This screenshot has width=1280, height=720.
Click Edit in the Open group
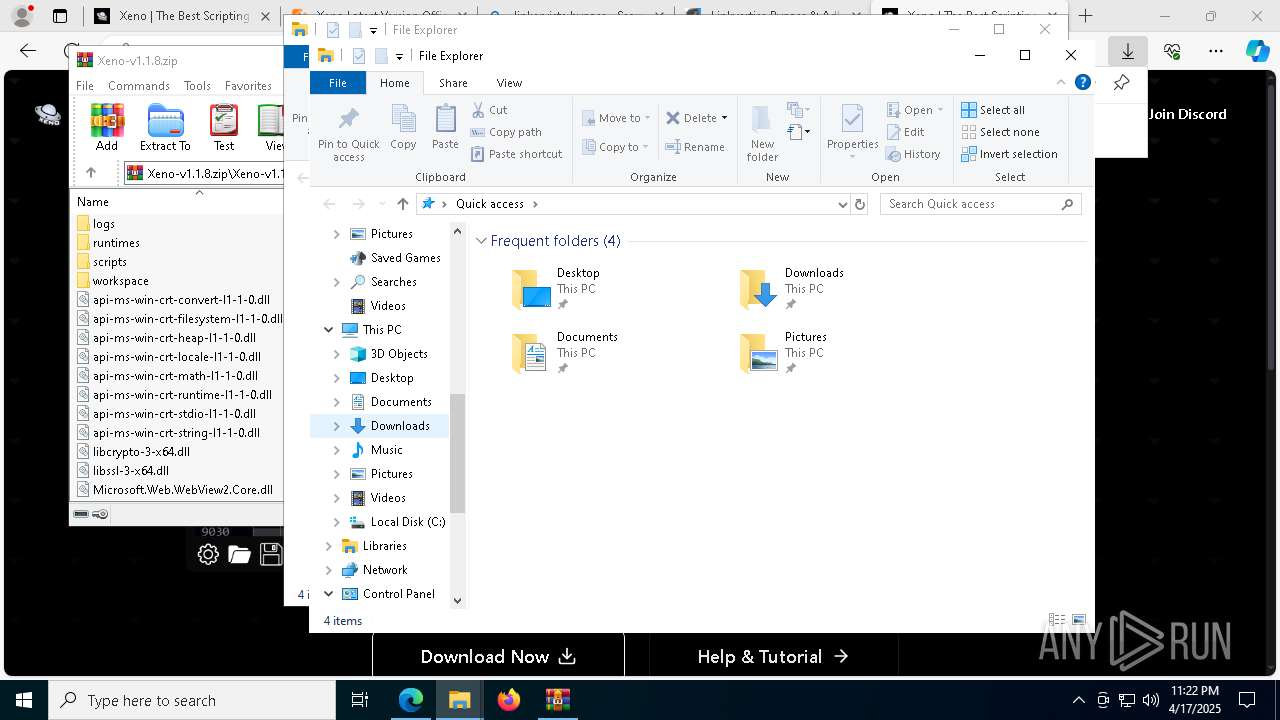(905, 132)
